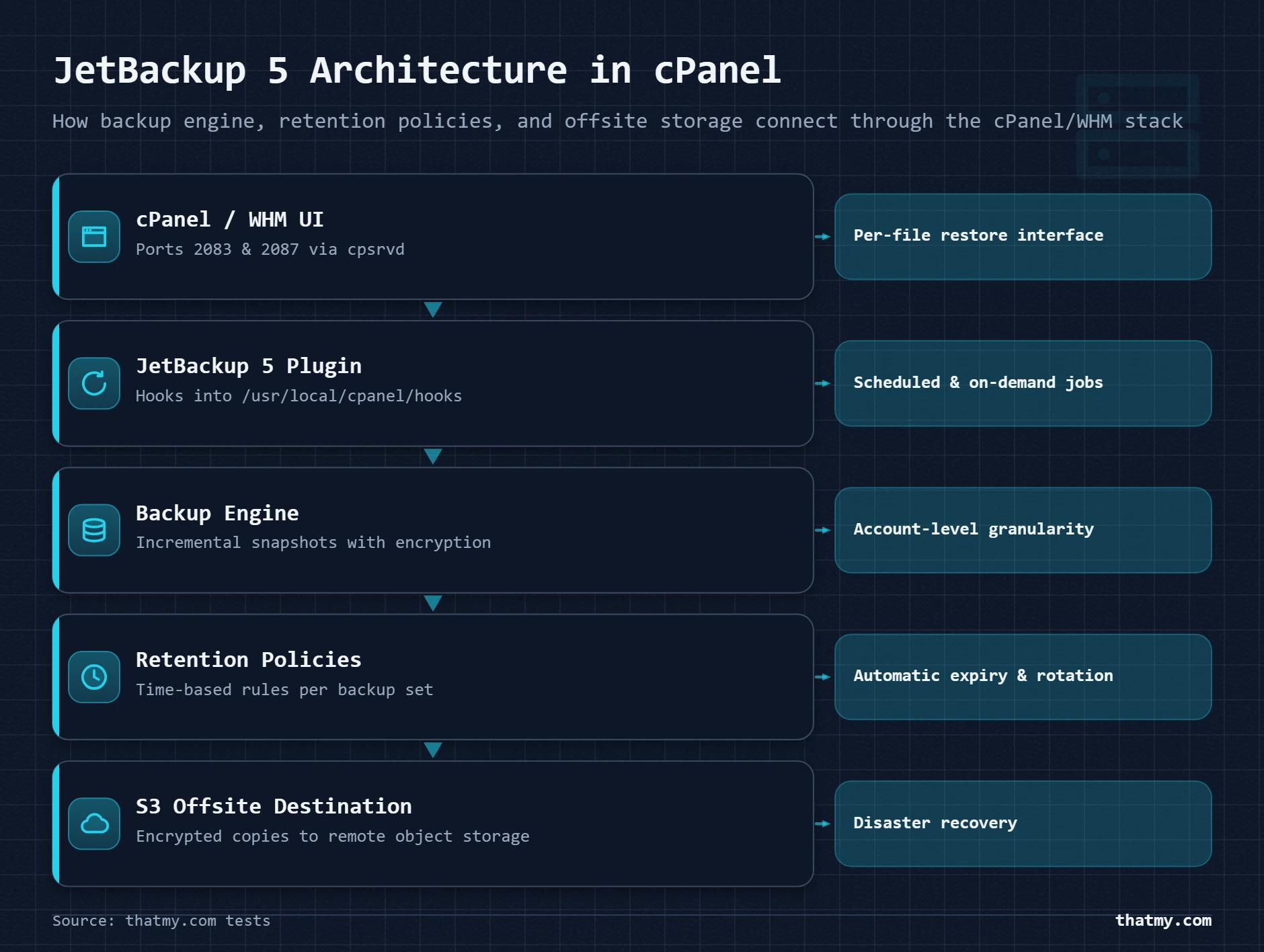Click 'Hooks into /usr/local/cpanel/hooks' text
The image size is (1264, 952).
point(299,396)
